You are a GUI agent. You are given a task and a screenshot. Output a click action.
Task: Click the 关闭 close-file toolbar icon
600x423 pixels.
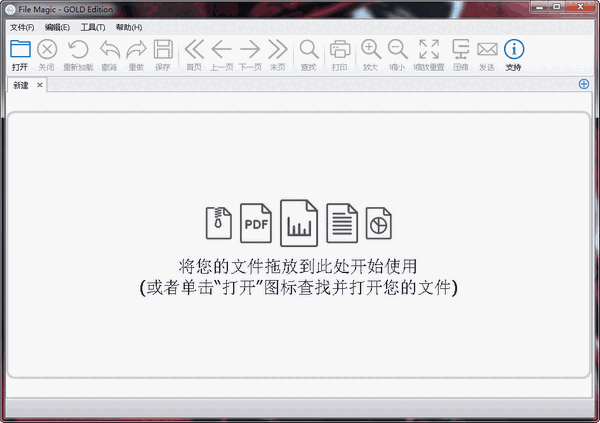pyautogui.click(x=47, y=49)
